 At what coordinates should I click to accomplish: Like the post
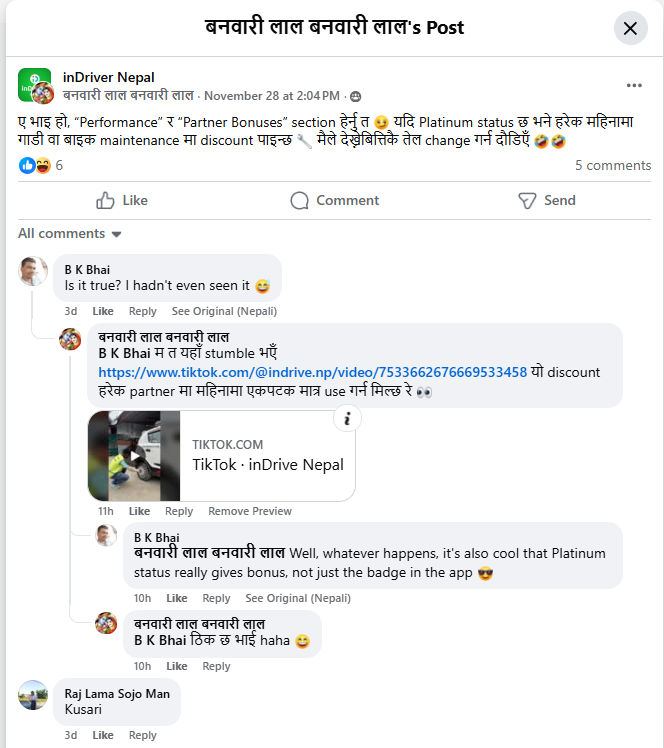(x=122, y=201)
